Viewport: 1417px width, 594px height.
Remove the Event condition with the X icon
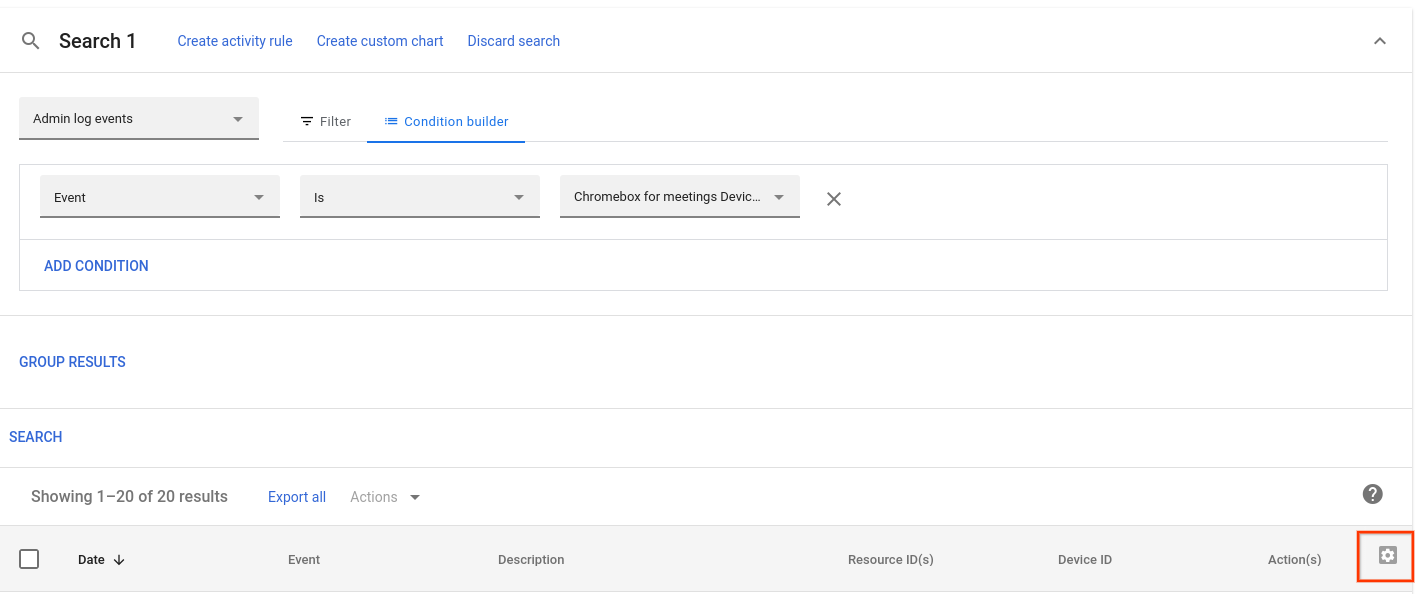834,199
